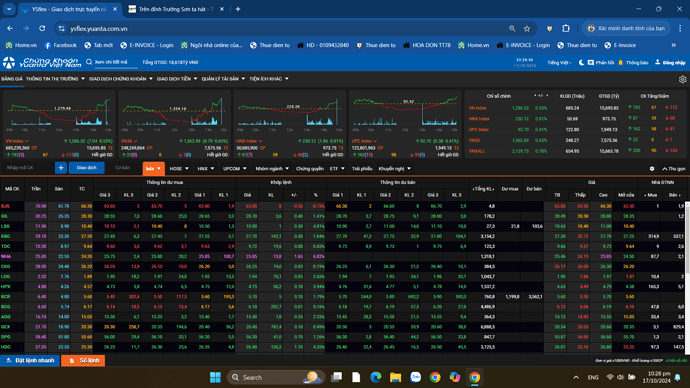Select stock code KBC in the table
The width and height of the screenshot is (690, 388).
tap(6, 236)
